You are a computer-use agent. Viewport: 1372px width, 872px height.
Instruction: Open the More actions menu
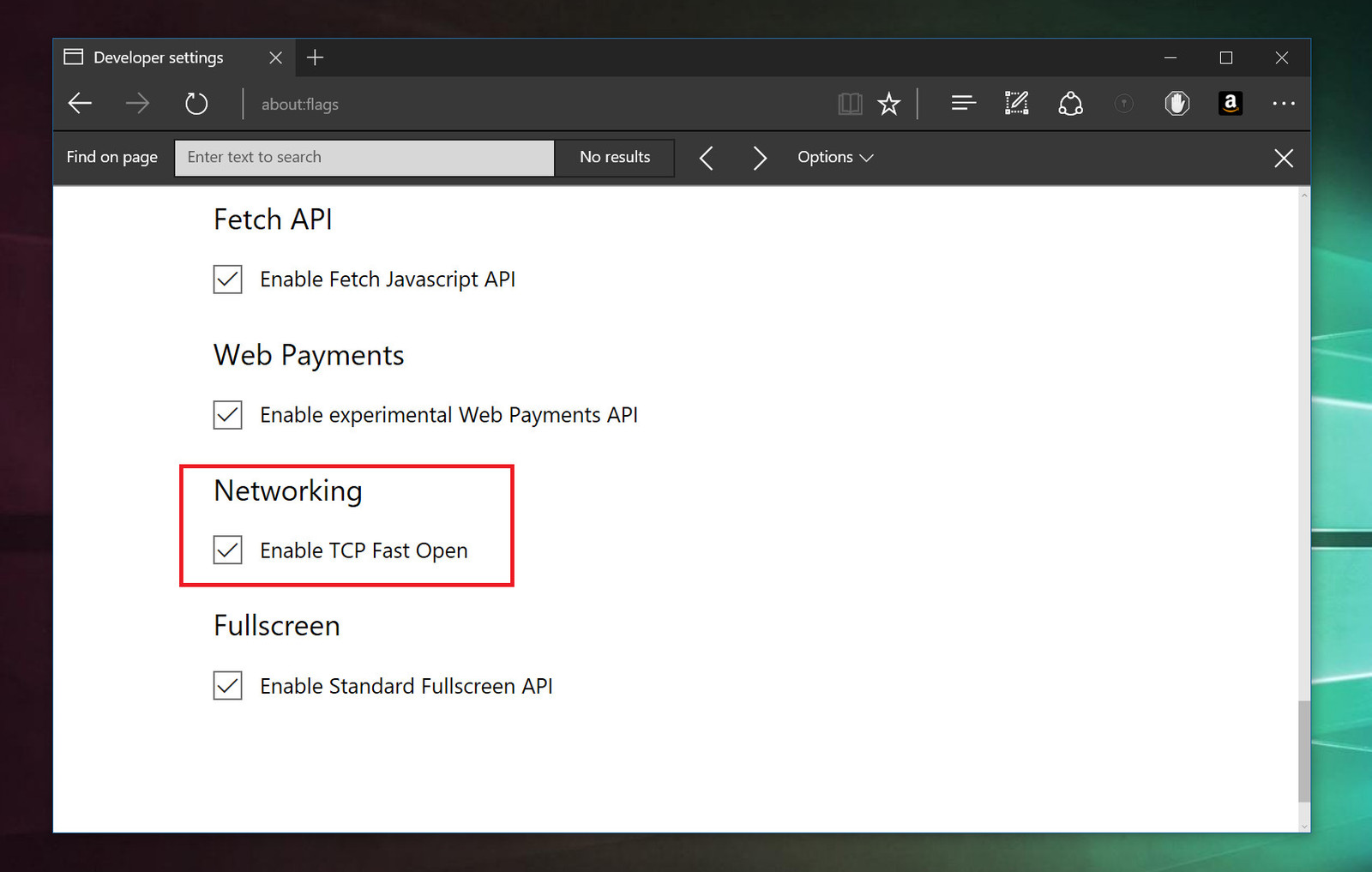[1284, 103]
